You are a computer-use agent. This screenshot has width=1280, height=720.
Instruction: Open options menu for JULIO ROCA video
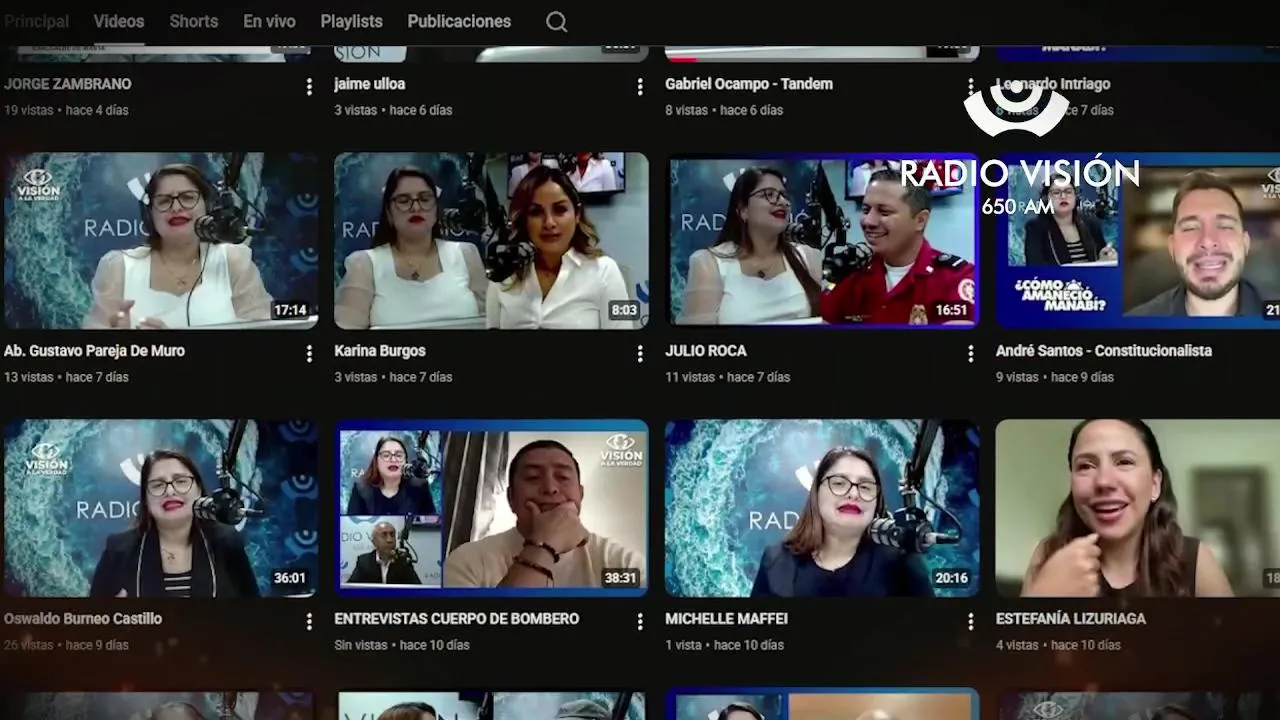[x=970, y=353]
